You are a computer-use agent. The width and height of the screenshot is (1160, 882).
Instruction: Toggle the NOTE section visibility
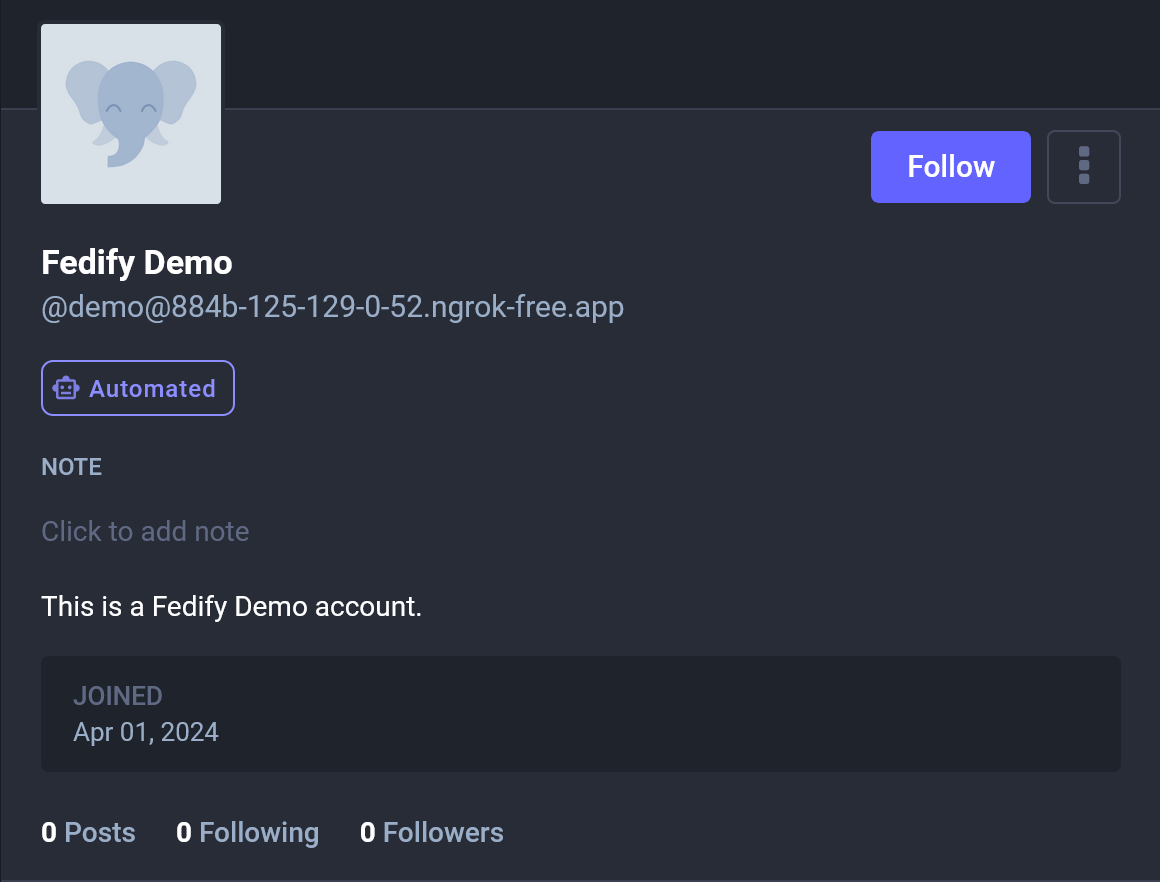pyautogui.click(x=71, y=467)
